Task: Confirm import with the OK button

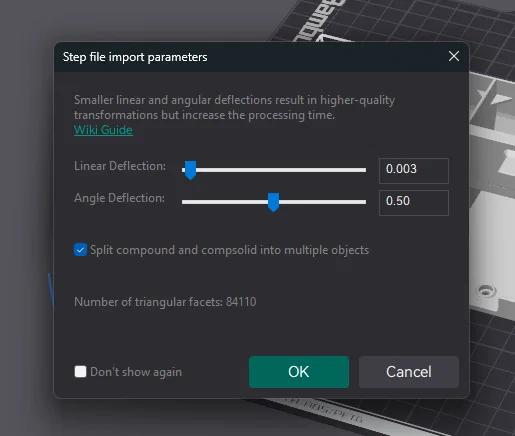Action: (299, 372)
